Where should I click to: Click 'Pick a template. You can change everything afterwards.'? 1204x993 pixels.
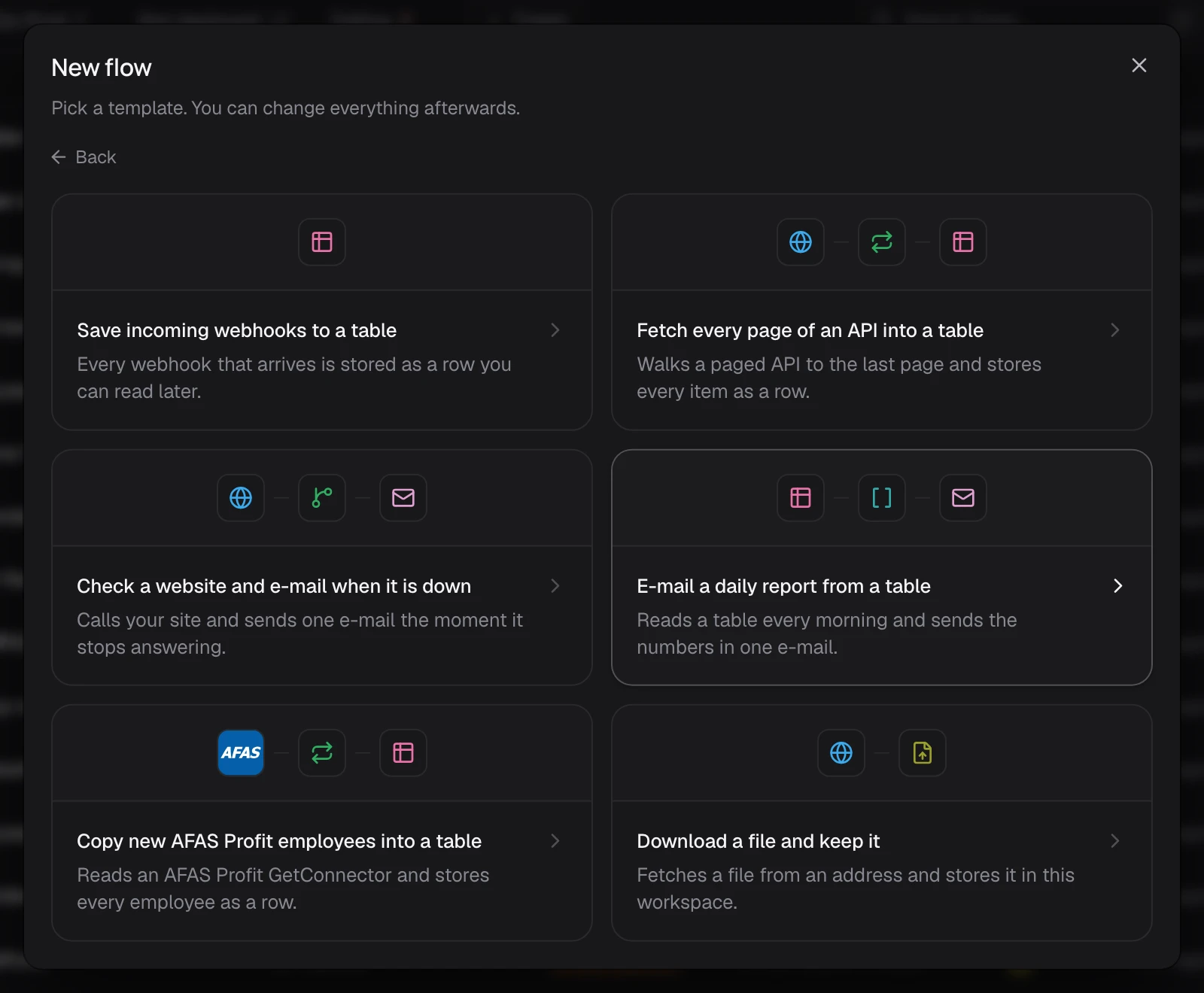(x=286, y=108)
